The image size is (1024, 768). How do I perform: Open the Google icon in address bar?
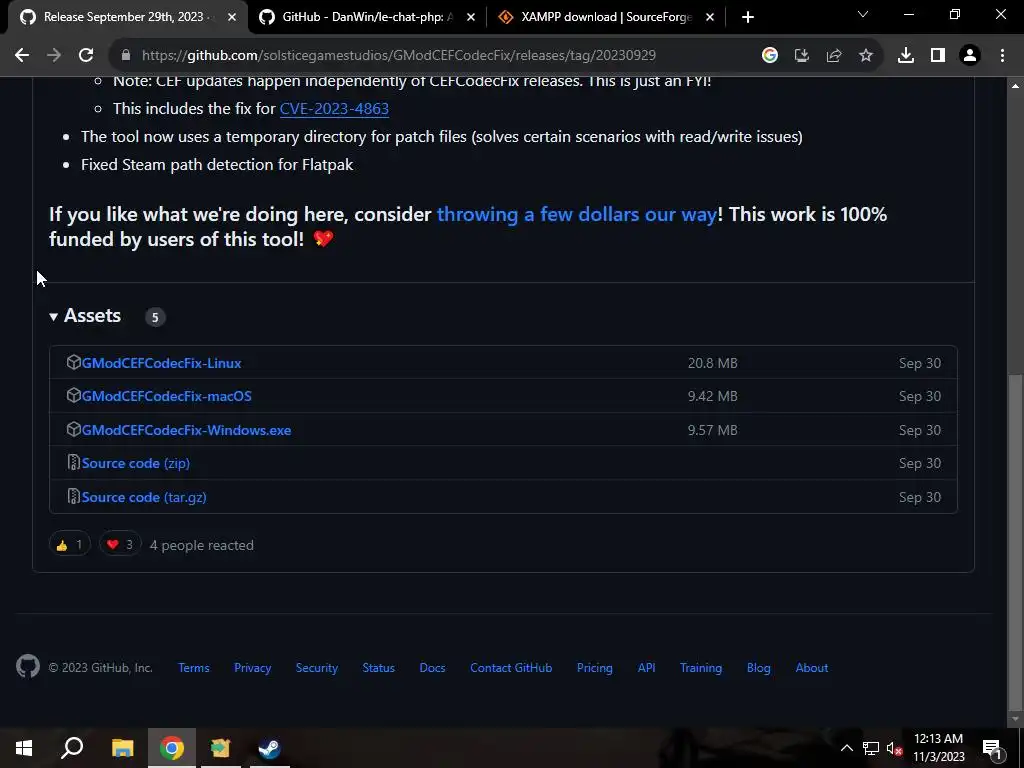point(770,56)
